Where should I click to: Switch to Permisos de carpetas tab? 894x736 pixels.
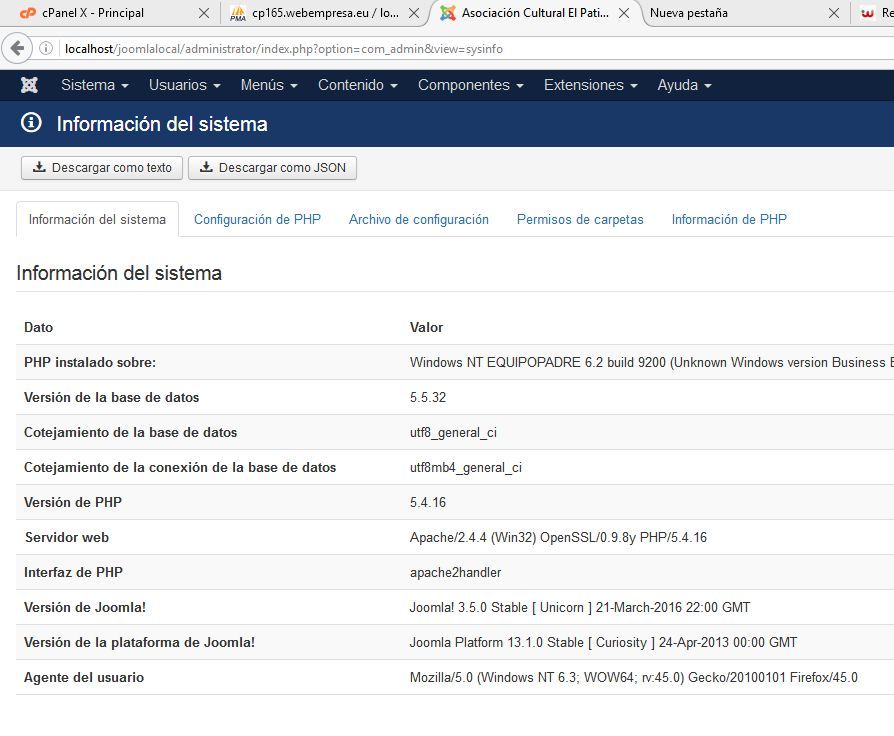[580, 219]
